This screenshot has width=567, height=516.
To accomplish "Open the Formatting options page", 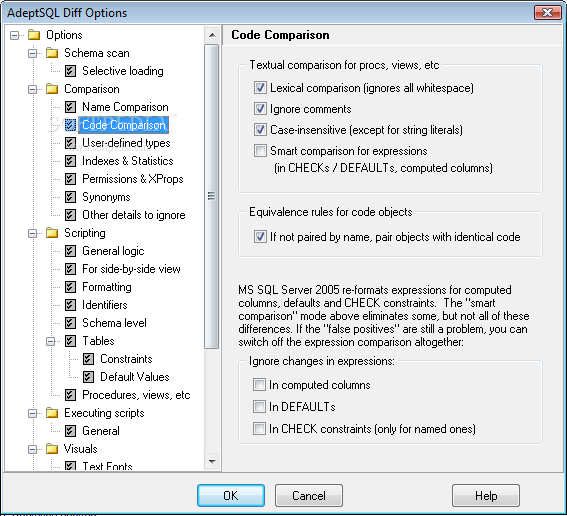I will click(x=107, y=287).
